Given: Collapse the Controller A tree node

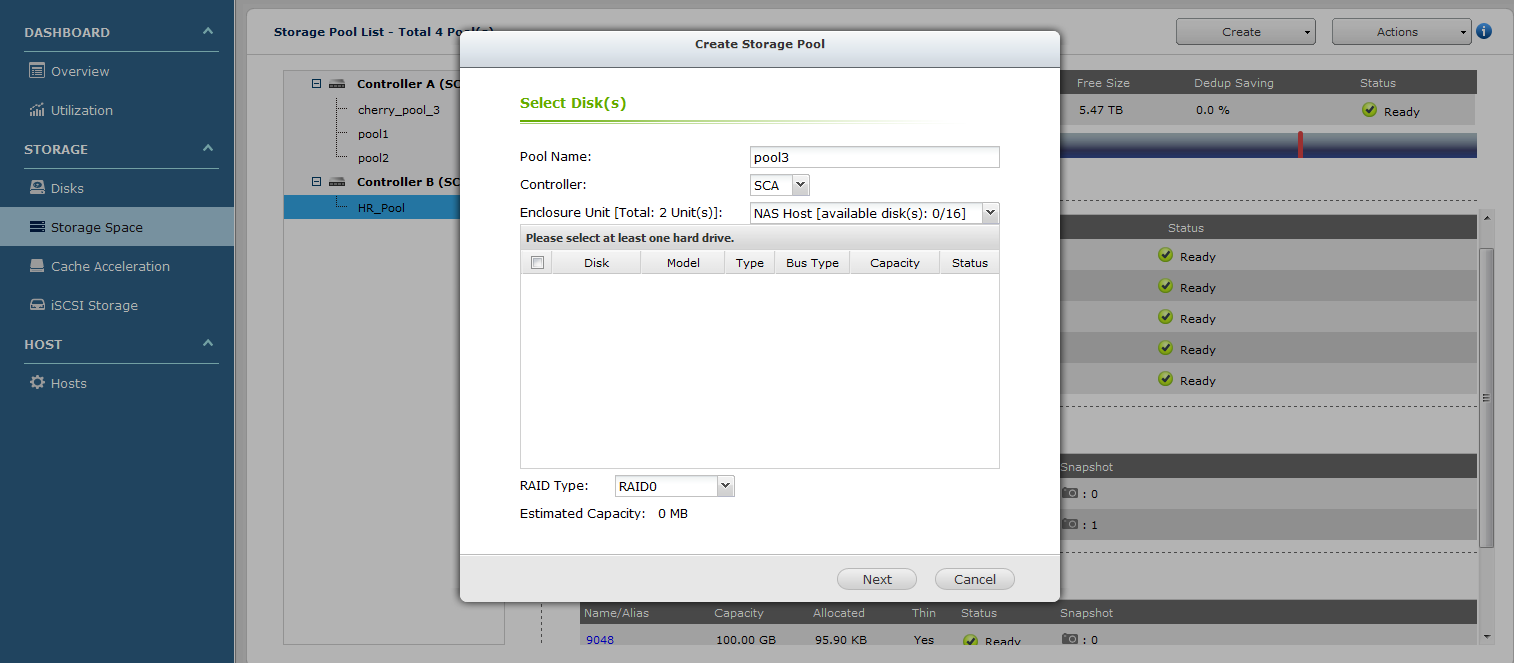Looking at the screenshot, I should [316, 84].
